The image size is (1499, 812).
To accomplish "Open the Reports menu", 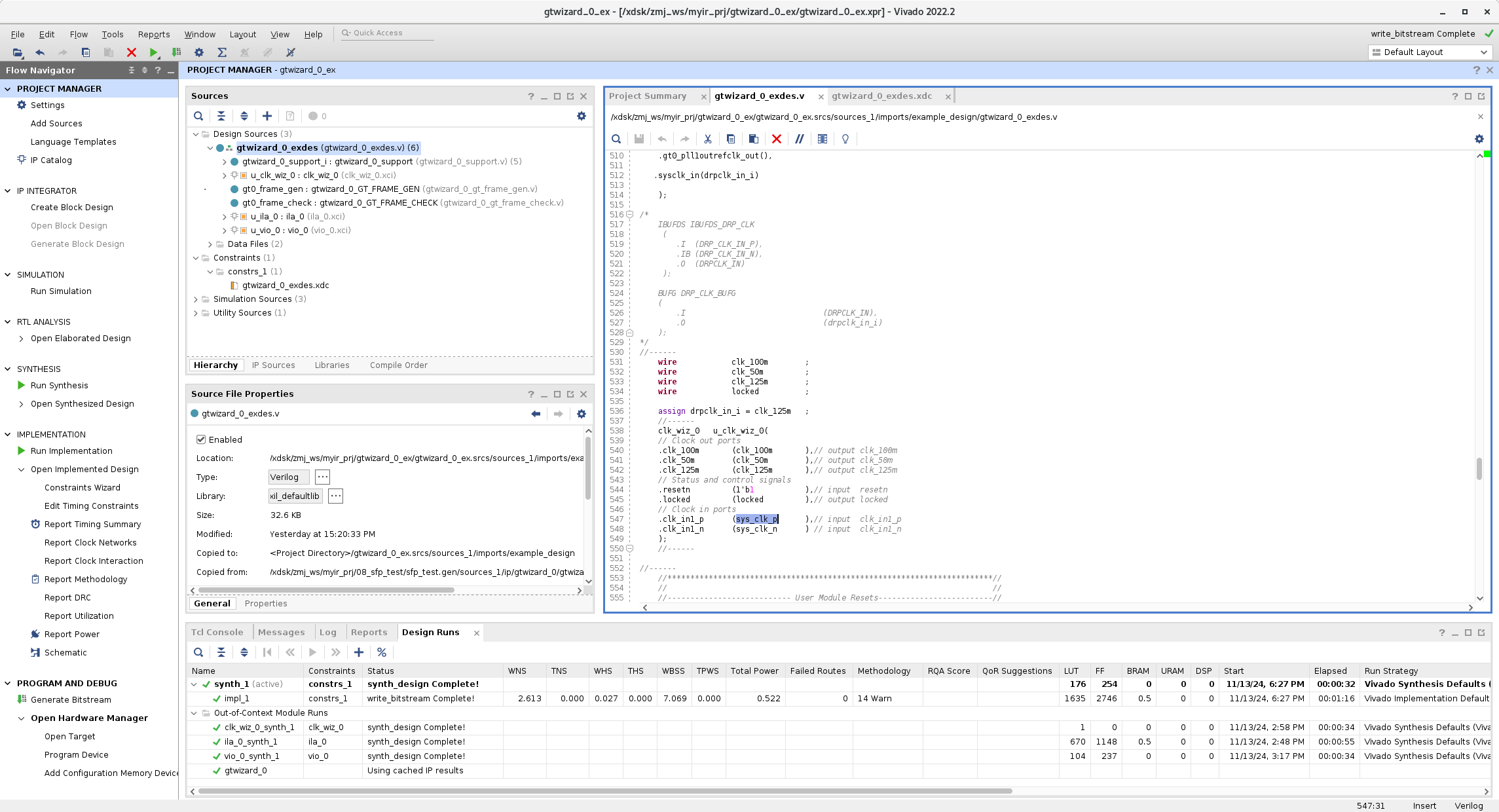I will point(154,34).
